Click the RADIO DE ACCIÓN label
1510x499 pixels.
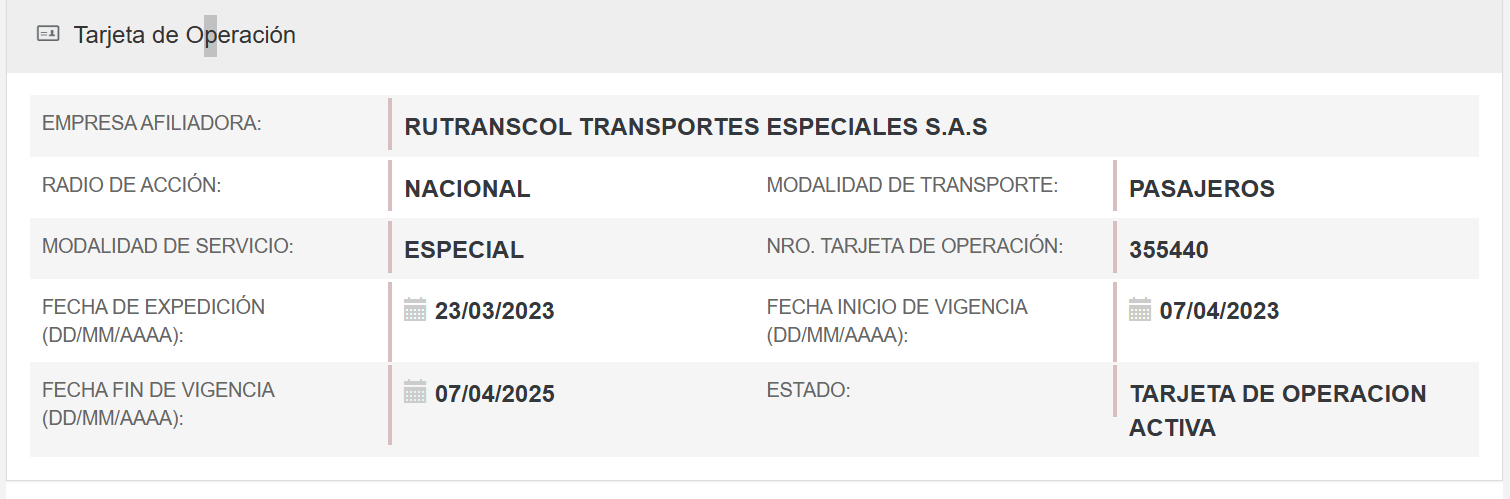[131, 185]
